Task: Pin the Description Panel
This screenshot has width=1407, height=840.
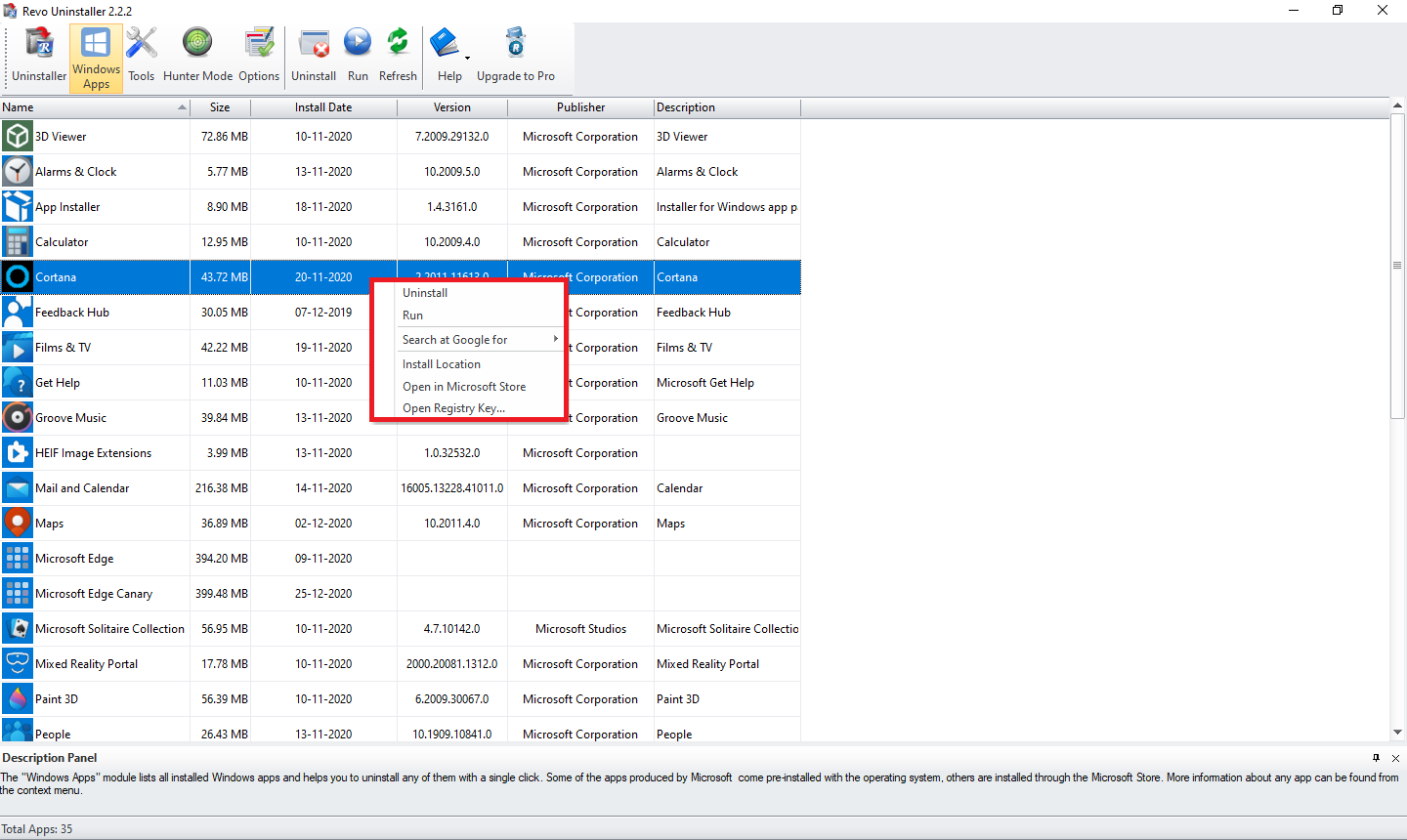Action: click(x=1376, y=758)
